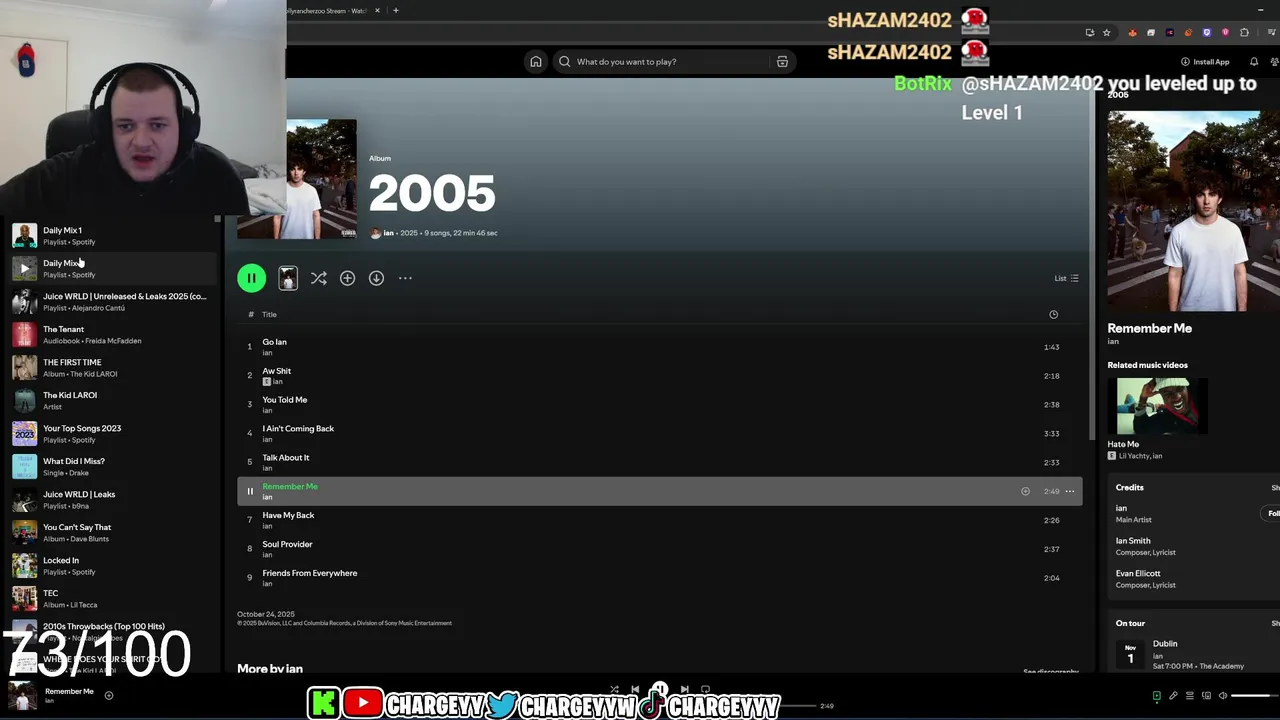
Task: Open THE FIRST TIME album in sidebar
Action: pos(112,368)
